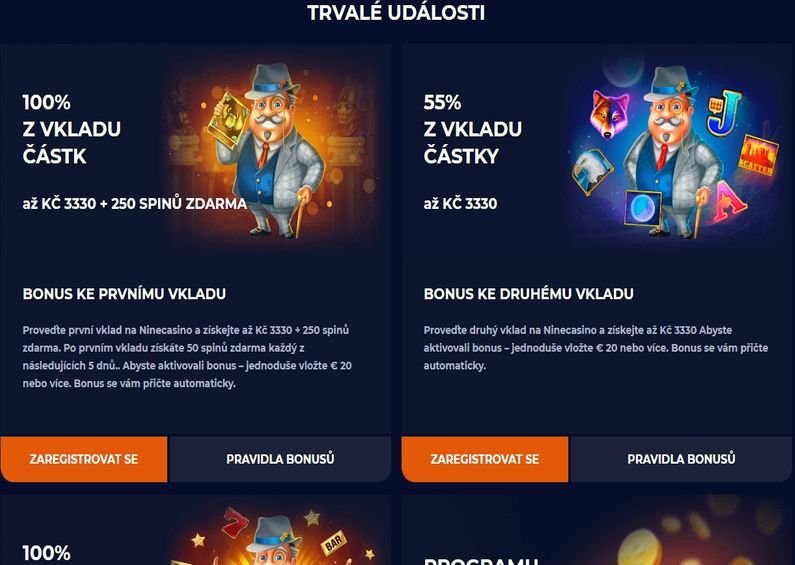Viewport: 795px width, 565px height.
Task: Click the blue letter J symbol icon
Action: click(x=725, y=112)
